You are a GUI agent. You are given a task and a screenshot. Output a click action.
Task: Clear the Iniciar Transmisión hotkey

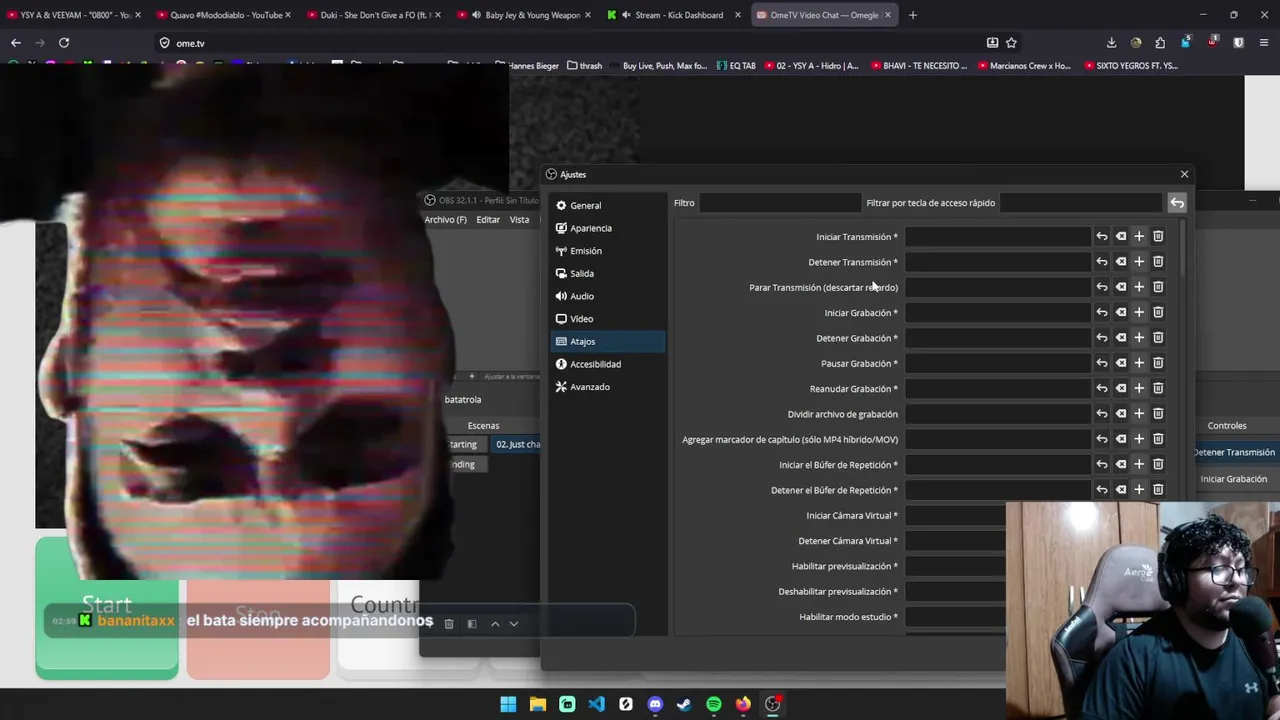coord(1120,237)
